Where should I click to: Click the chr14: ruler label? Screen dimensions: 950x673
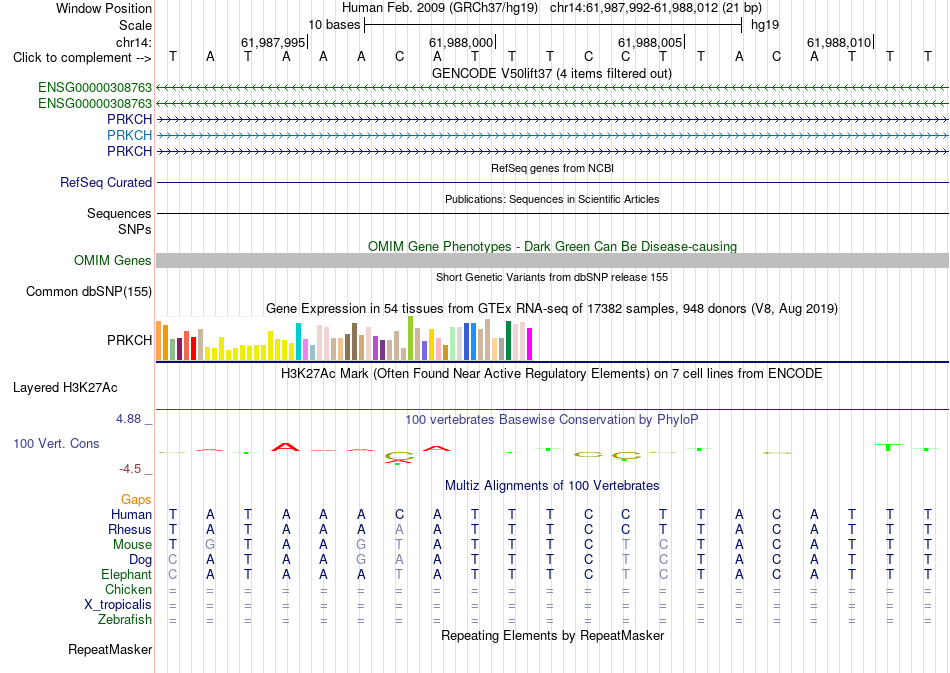pyautogui.click(x=133, y=42)
